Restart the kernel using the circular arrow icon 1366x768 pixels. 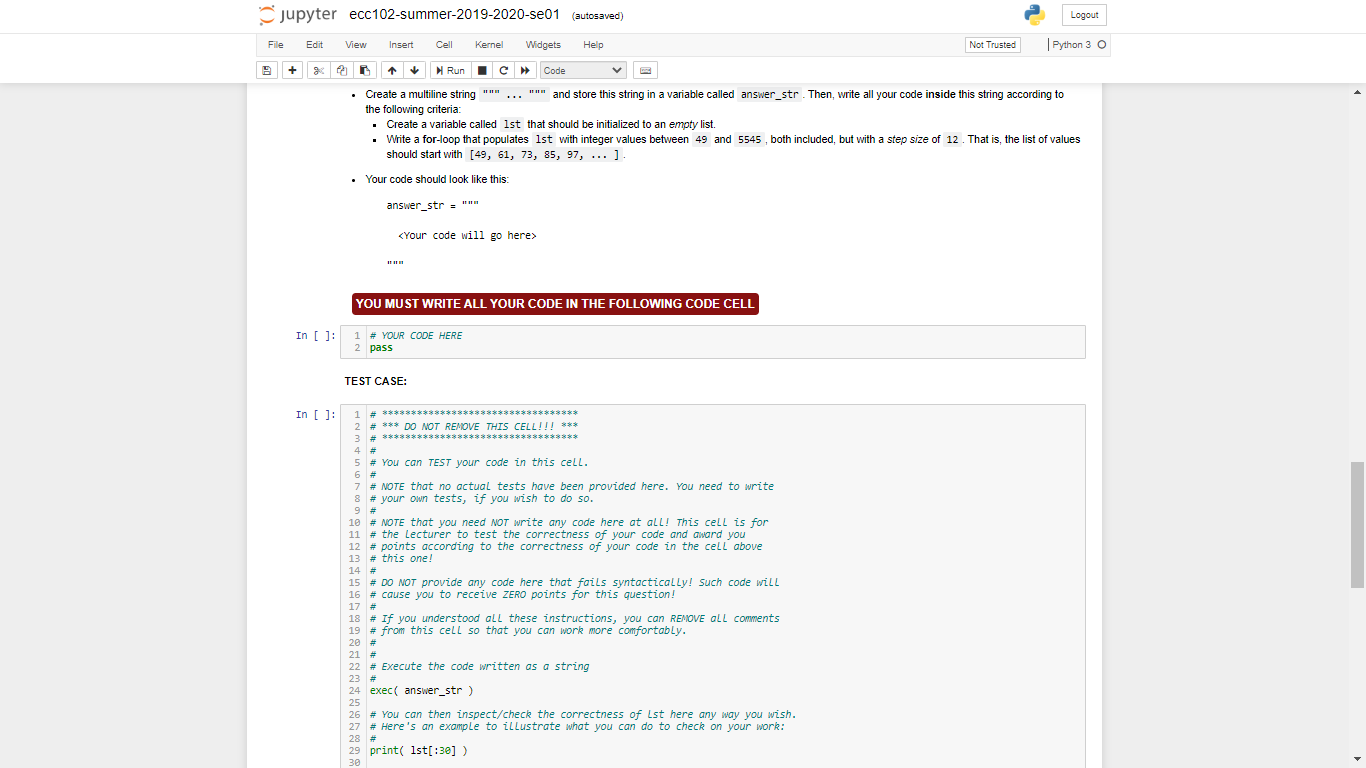pos(503,70)
